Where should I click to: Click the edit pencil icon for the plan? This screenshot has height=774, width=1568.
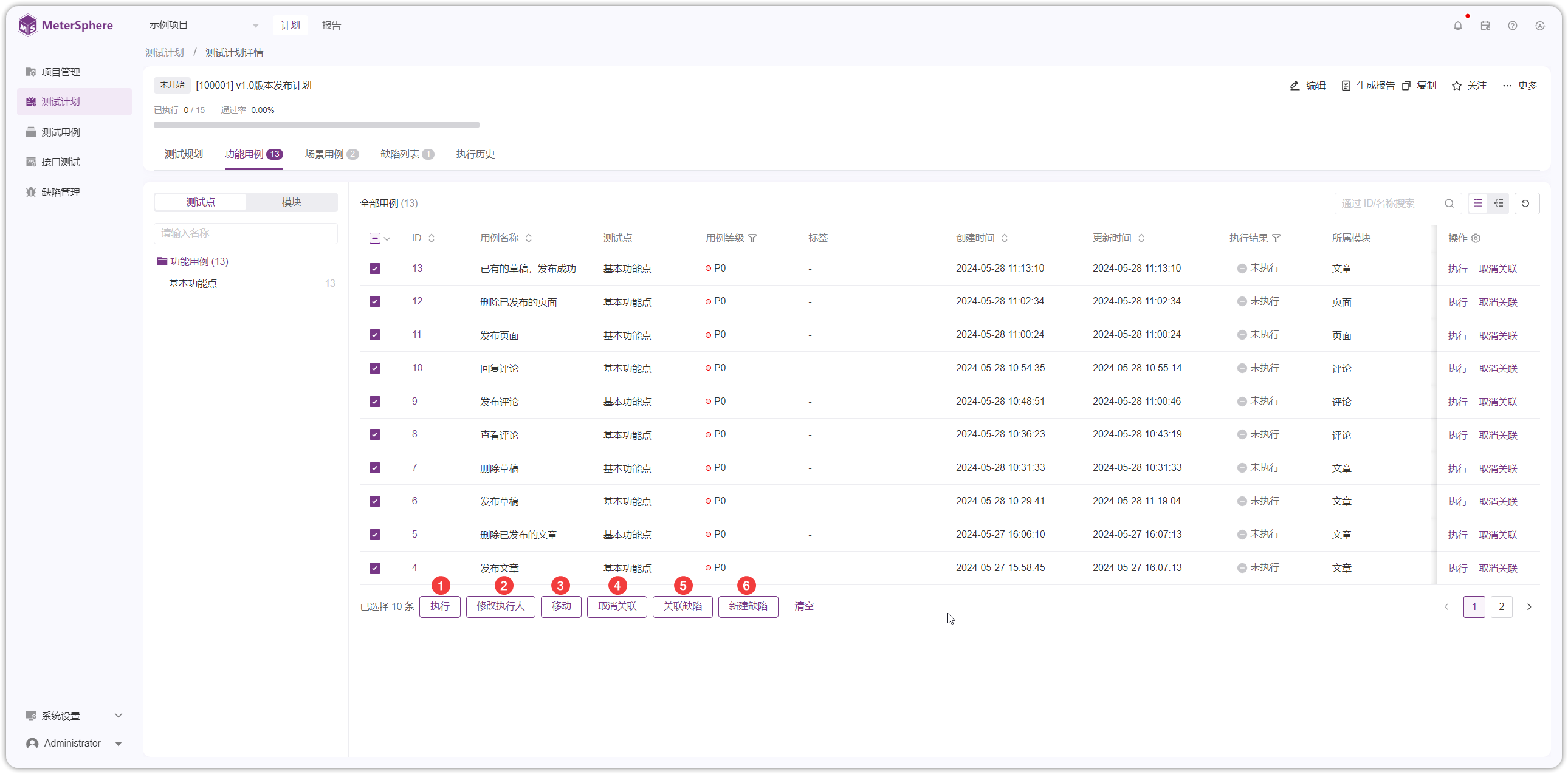(x=1295, y=85)
